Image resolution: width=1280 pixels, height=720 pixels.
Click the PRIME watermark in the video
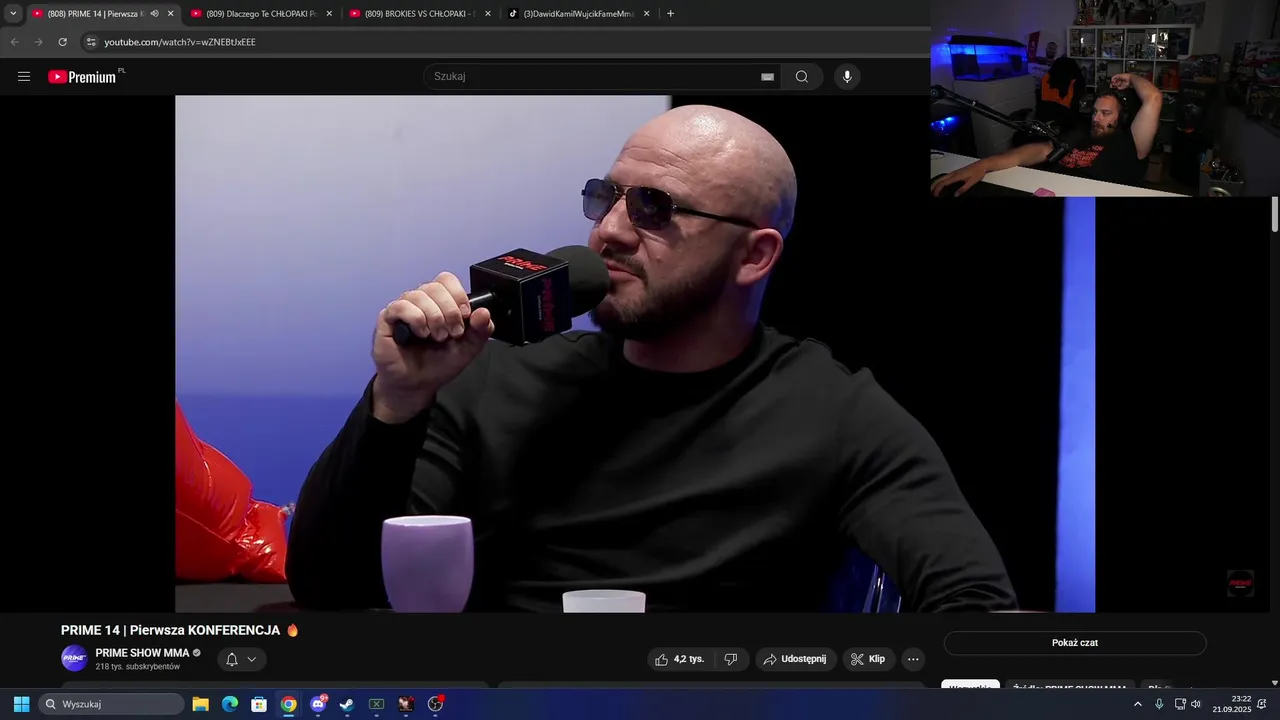coord(1240,583)
